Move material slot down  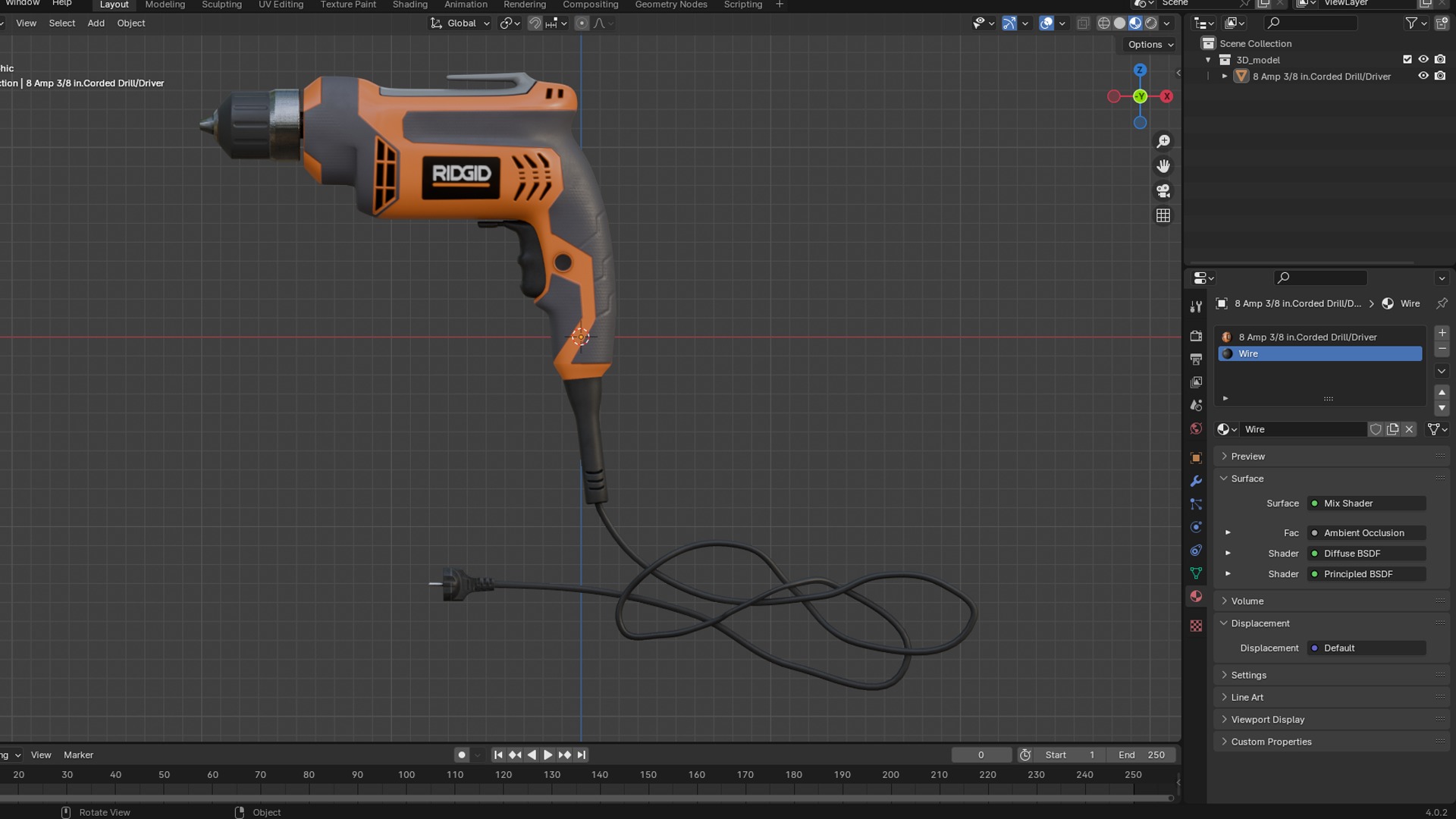pyautogui.click(x=1442, y=408)
